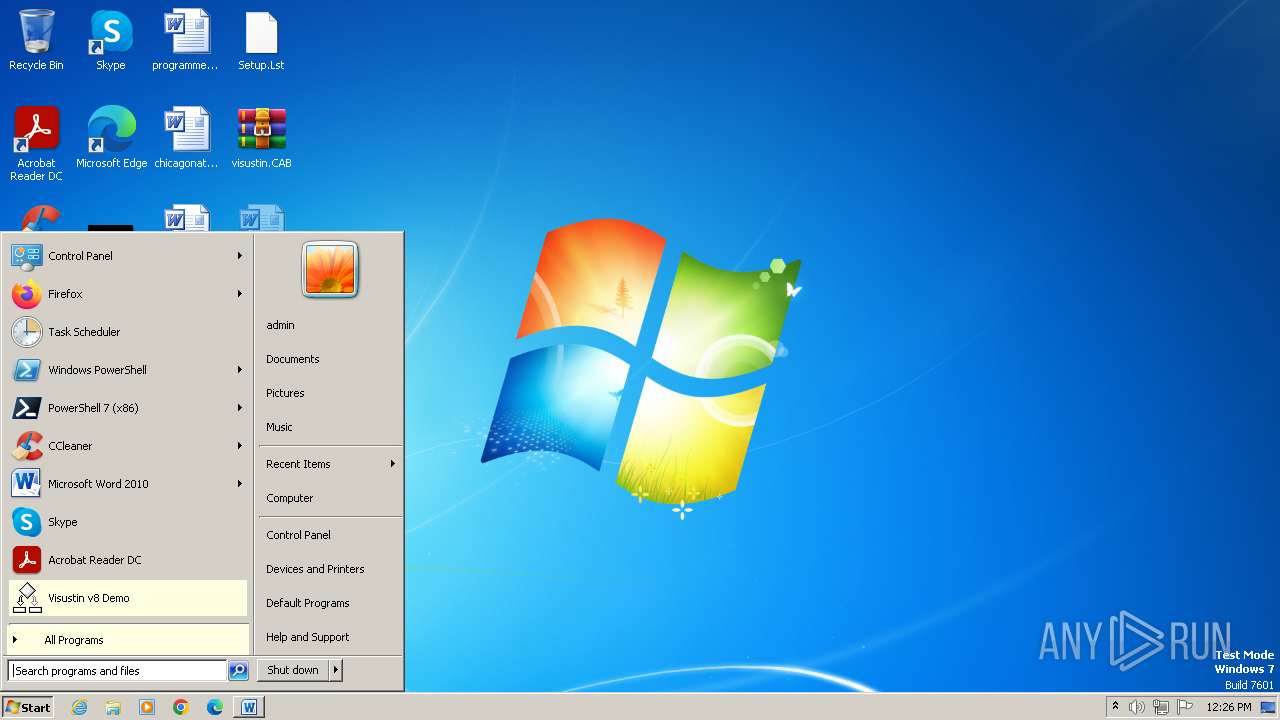Viewport: 1280px width, 720px height.
Task: Open Control Panel from the Start menu program list
Action: [128, 256]
